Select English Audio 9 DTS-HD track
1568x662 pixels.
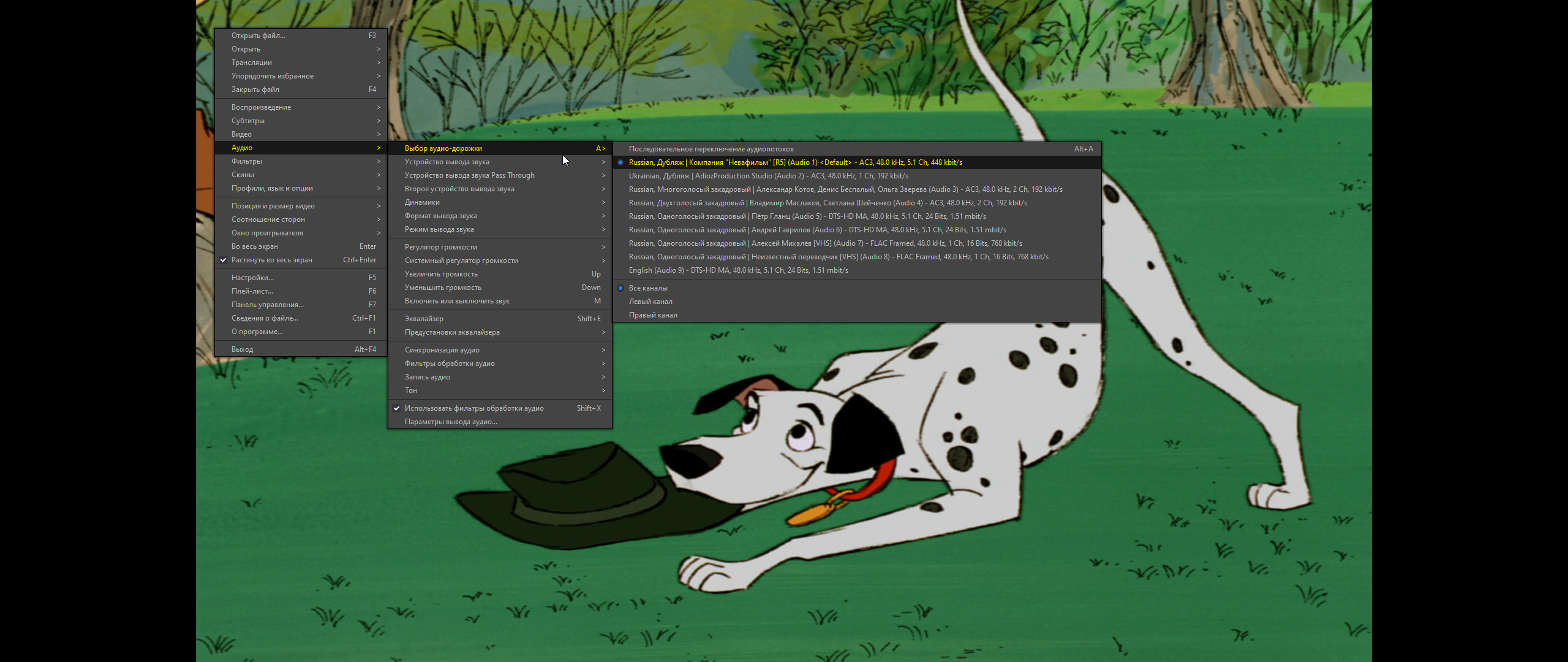click(x=857, y=270)
